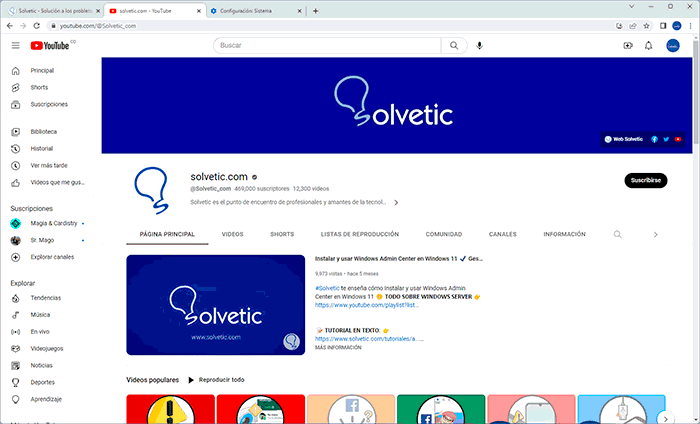Open the notifications bell
Screen dimensions: 700x424
[649, 46]
